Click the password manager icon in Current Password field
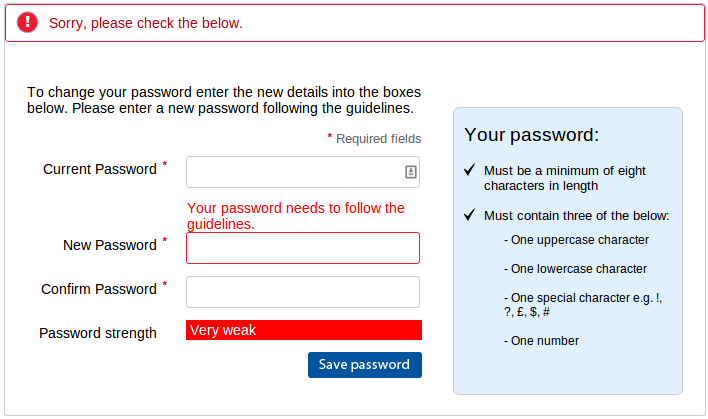 [410, 172]
